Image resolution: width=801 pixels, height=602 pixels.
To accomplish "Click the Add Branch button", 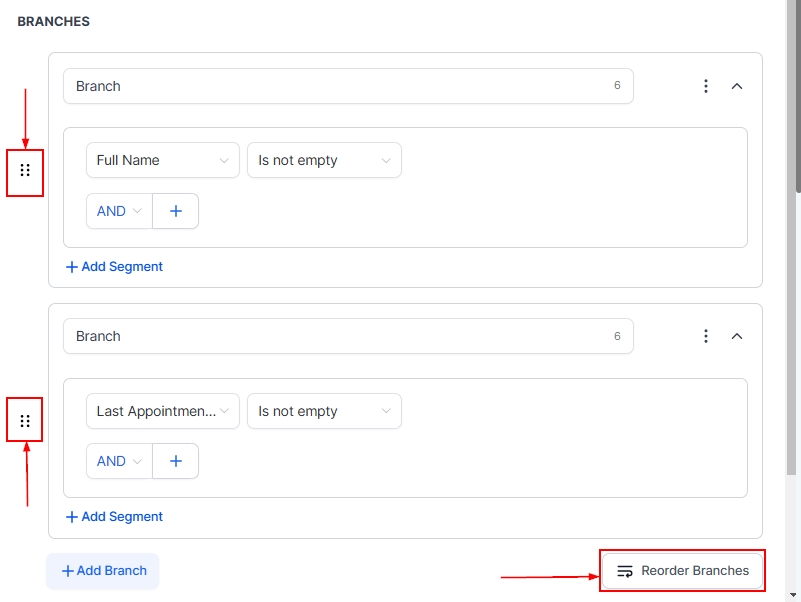I will pos(103,571).
